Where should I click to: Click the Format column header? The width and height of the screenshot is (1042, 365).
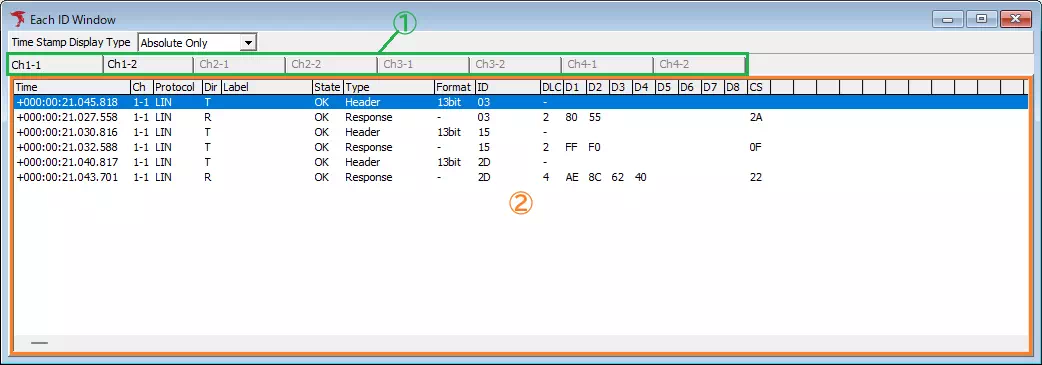455,87
